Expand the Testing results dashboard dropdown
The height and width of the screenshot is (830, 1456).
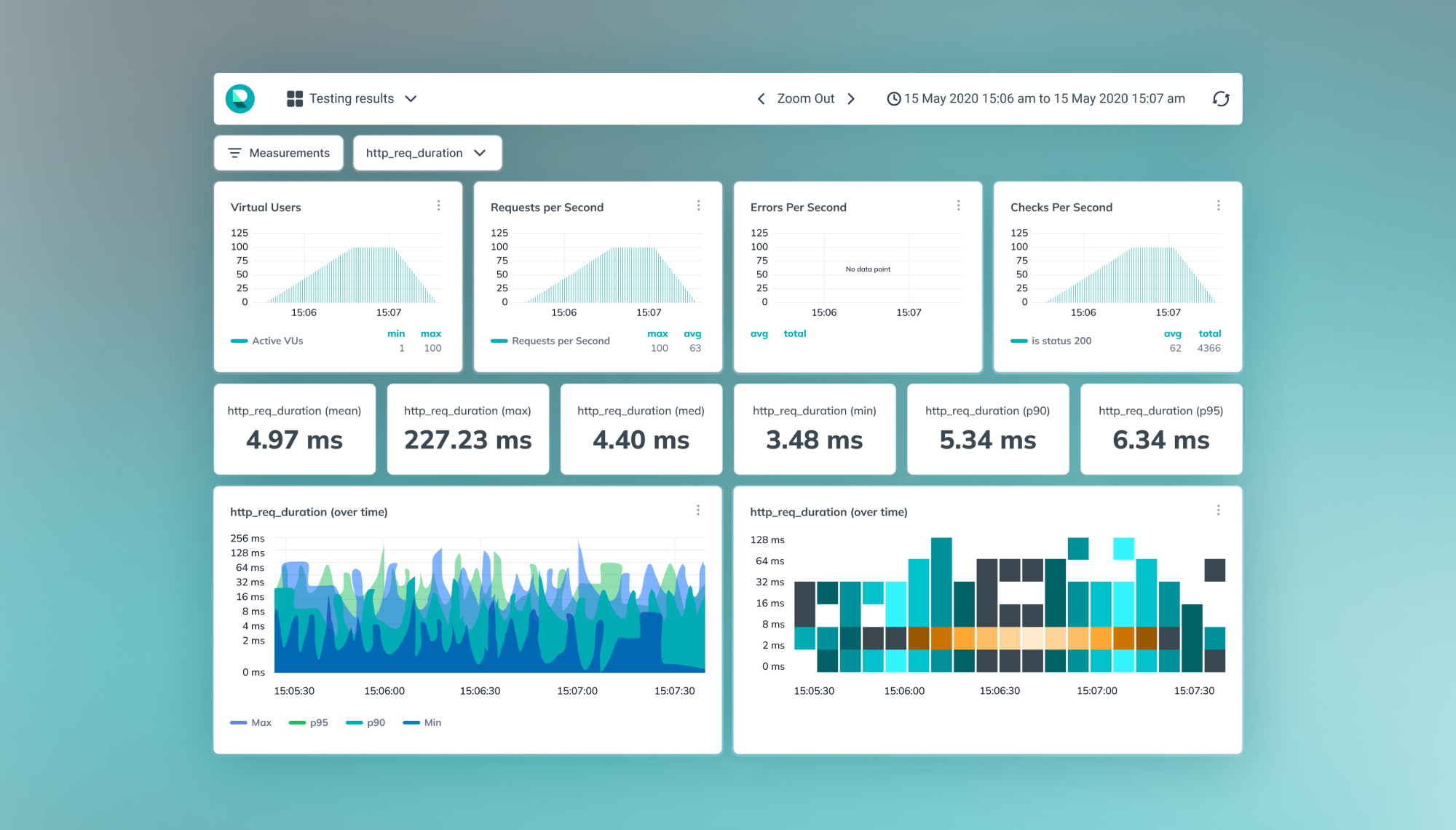coord(411,99)
